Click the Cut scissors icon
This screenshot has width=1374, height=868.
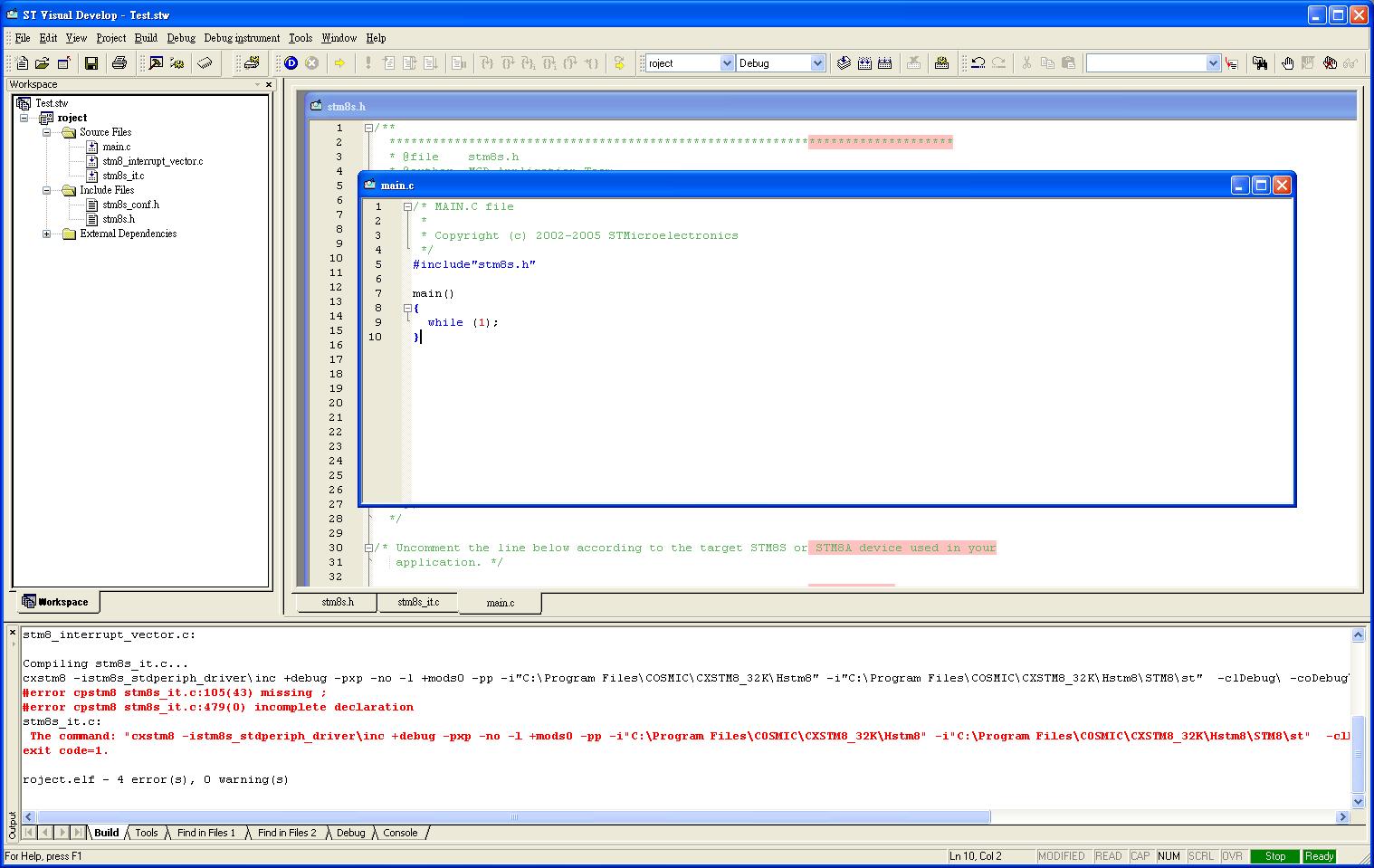coord(1026,63)
